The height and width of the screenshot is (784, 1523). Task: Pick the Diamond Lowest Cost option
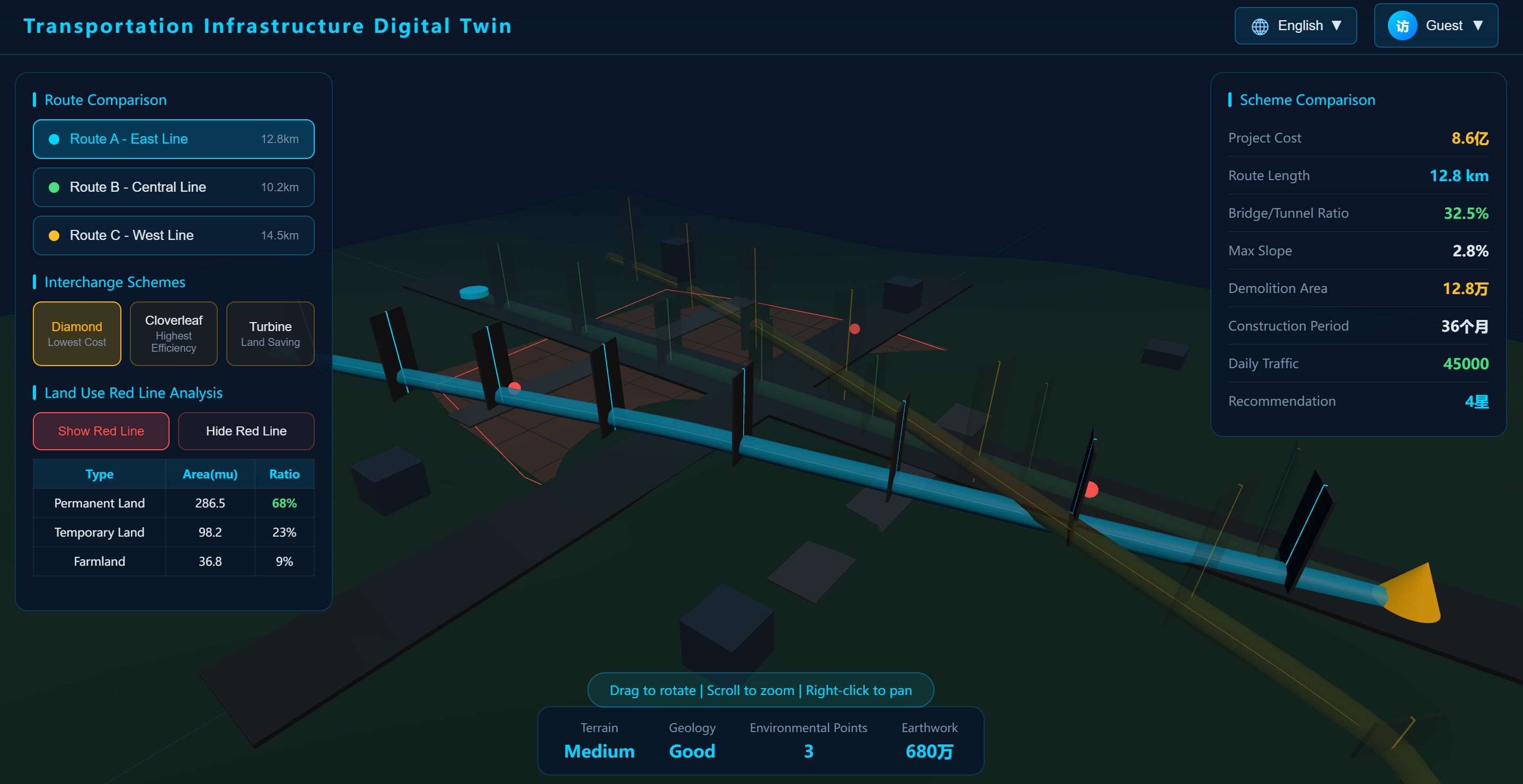click(77, 334)
